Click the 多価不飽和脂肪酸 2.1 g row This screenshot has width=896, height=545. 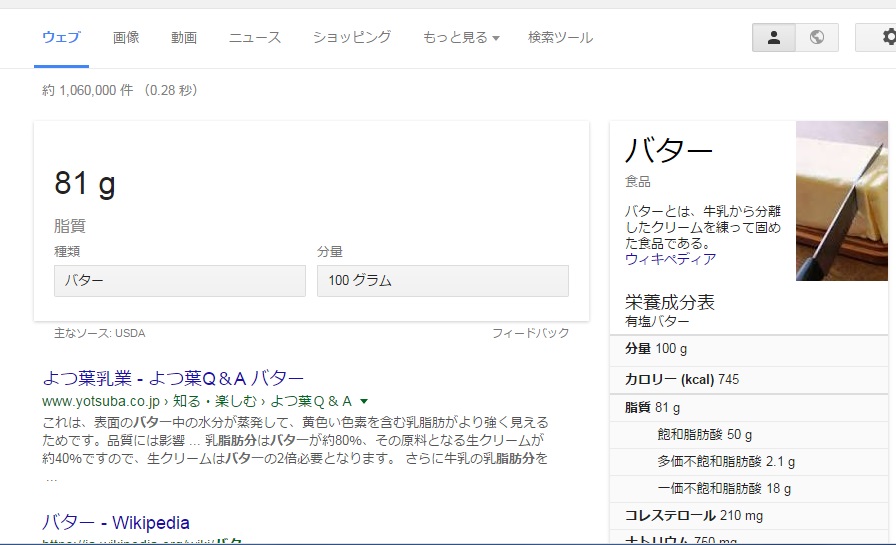[x=749, y=462]
